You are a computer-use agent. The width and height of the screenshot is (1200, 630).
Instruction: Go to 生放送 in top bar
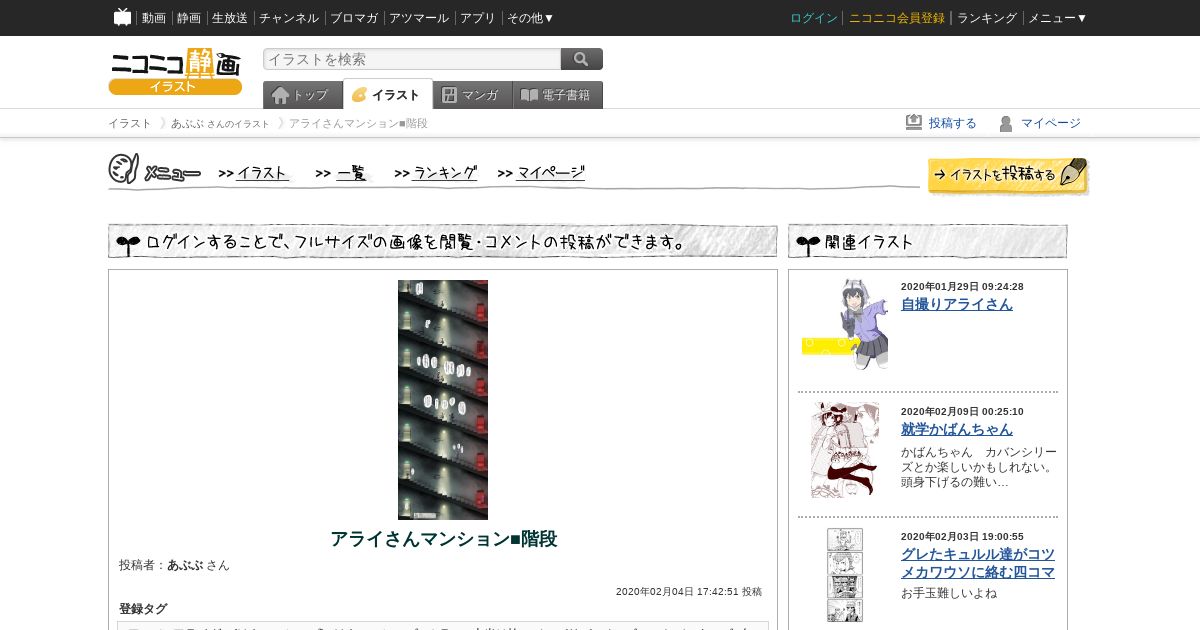[x=230, y=18]
